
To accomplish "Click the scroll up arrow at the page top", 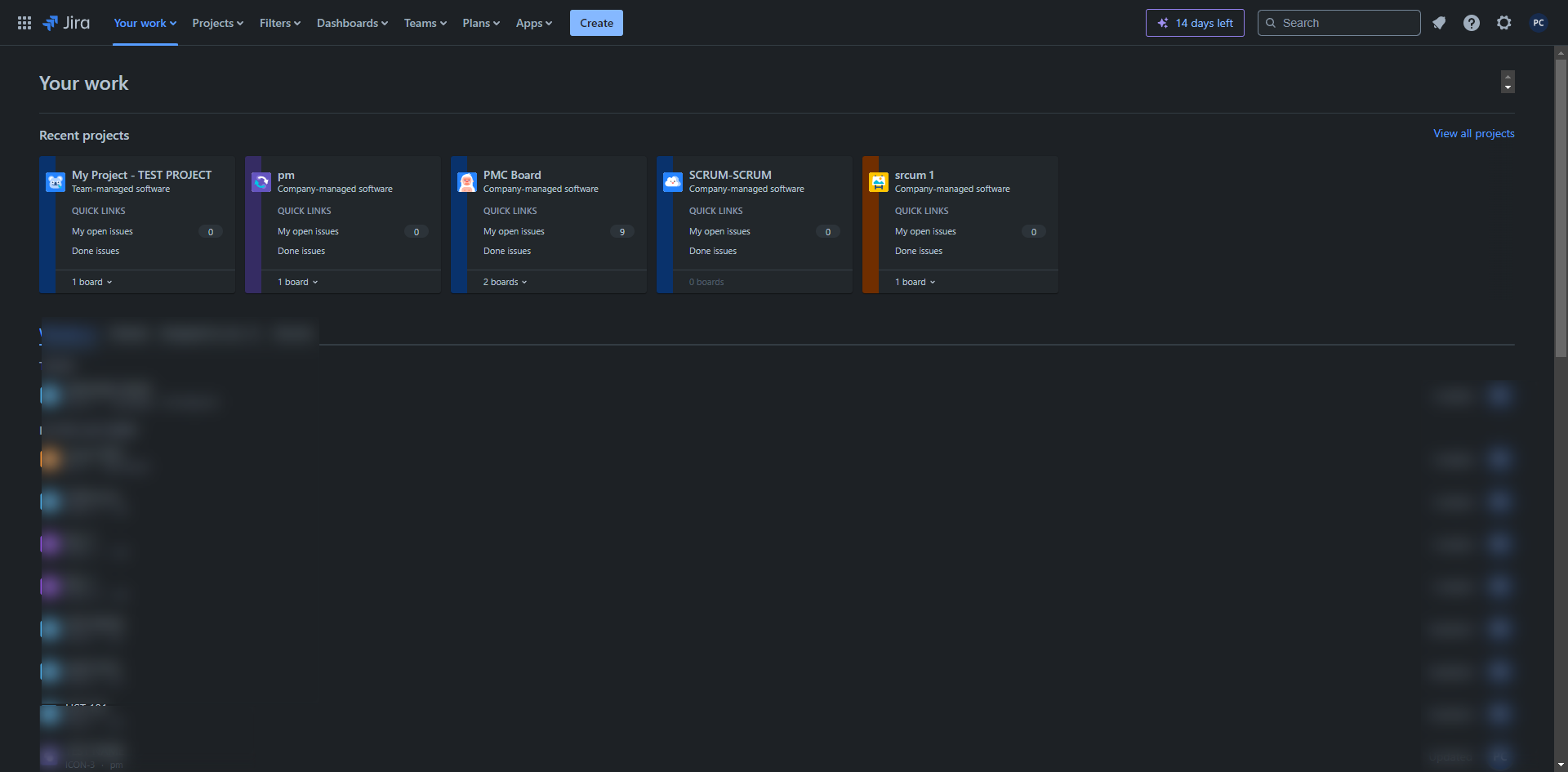I will pyautogui.click(x=1561, y=53).
